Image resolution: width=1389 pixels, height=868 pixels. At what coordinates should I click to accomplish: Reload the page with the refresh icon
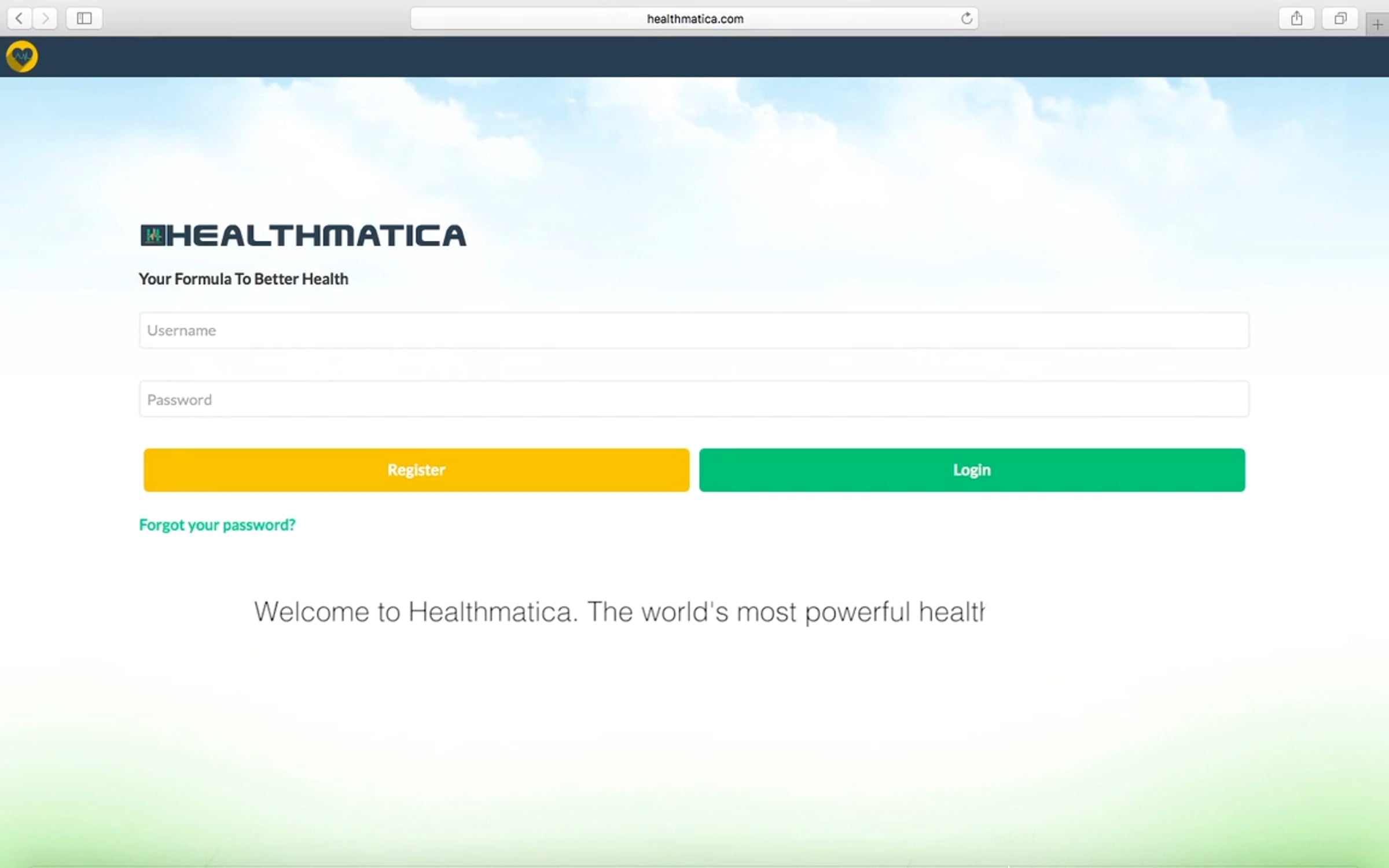pos(966,19)
